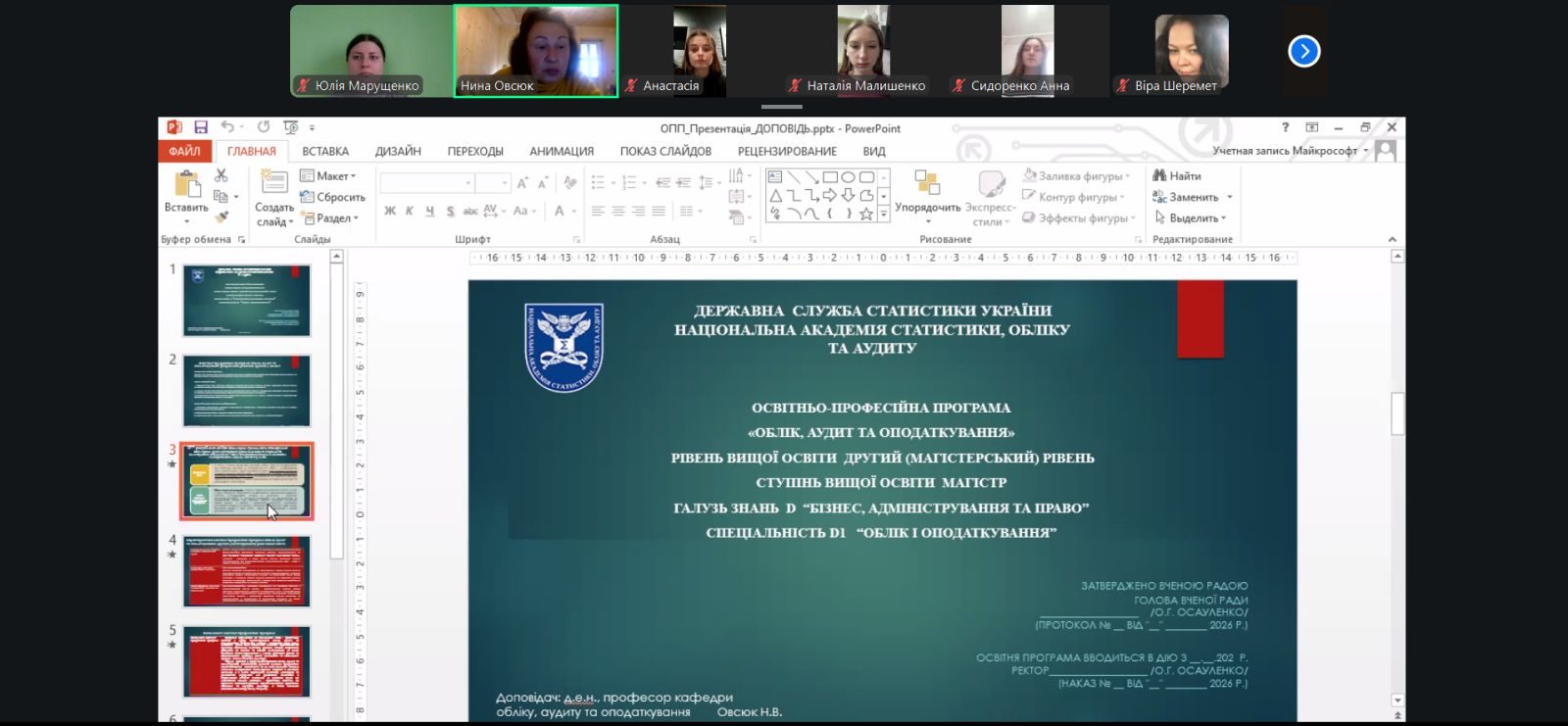Click the Сбросить reset button
This screenshot has height=726, width=1568.
coord(333,197)
